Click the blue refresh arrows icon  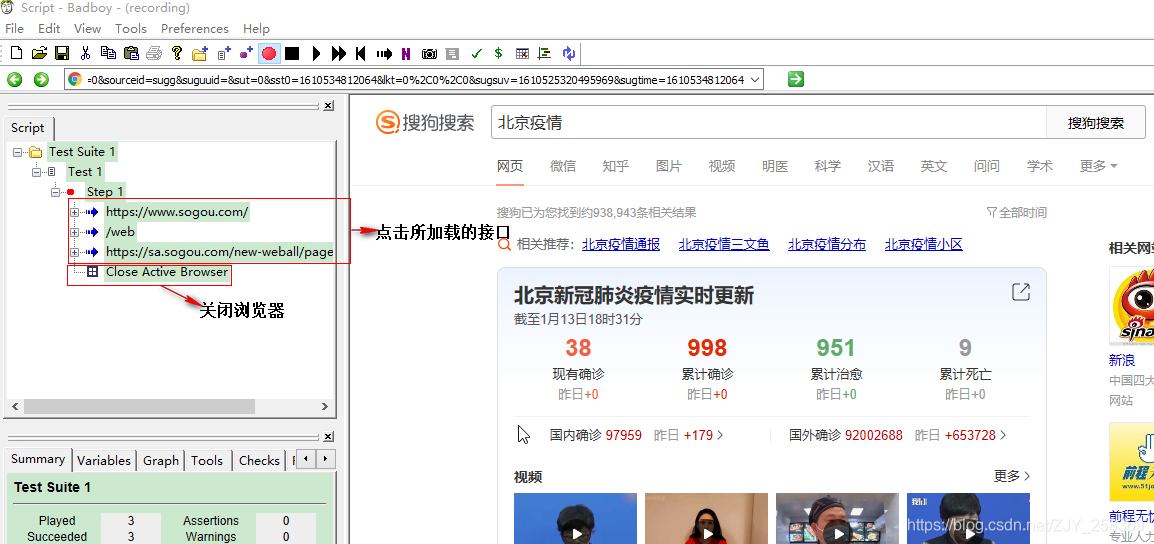pyautogui.click(x=568, y=53)
